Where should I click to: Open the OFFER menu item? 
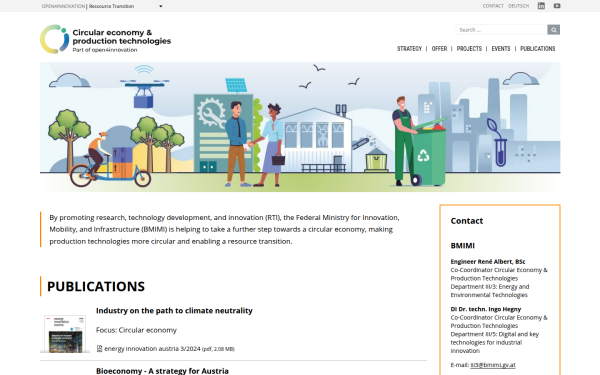439,49
